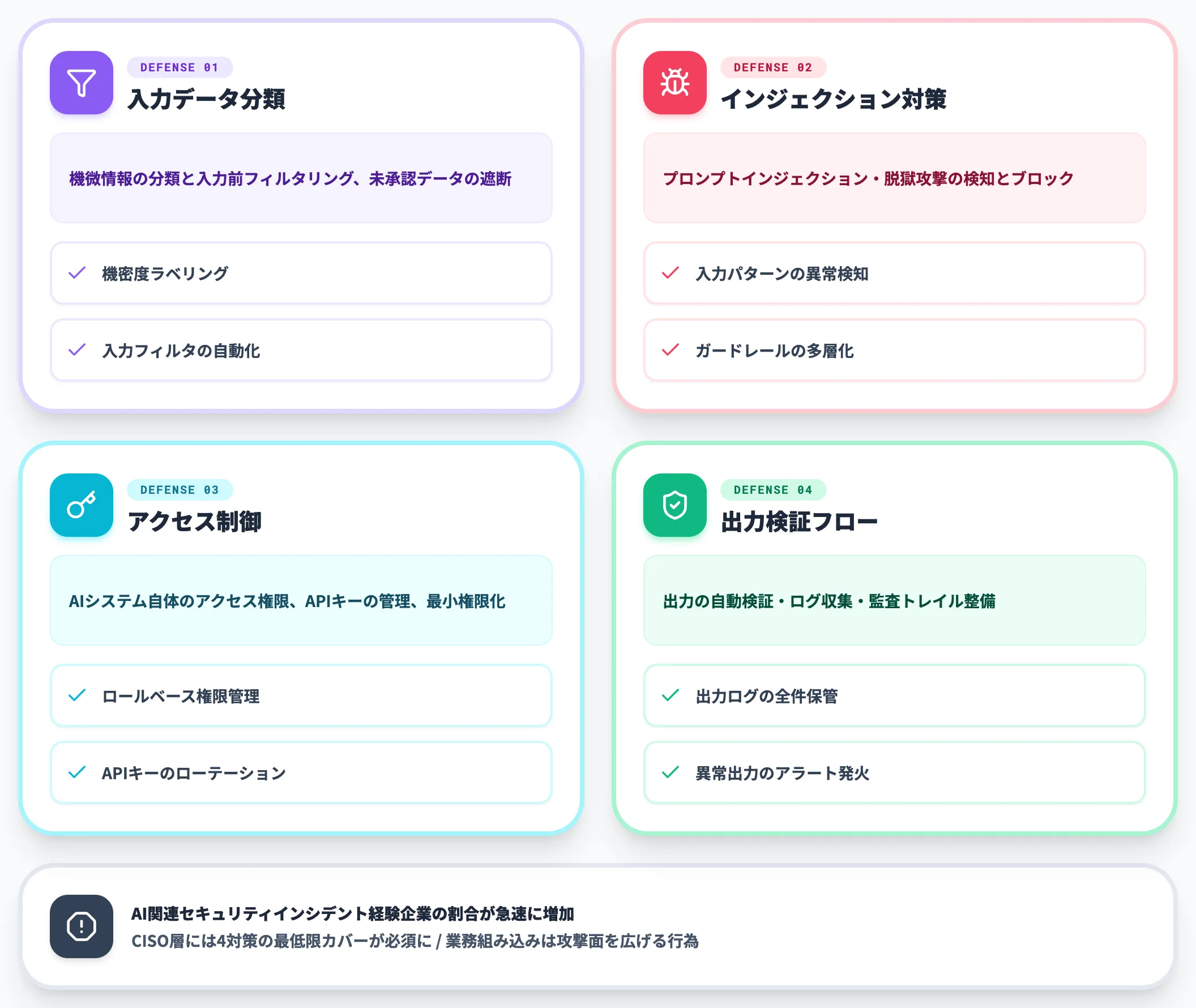1196x1008 pixels.
Task: Select the インジェクション対策 heading
Action: pos(833,99)
